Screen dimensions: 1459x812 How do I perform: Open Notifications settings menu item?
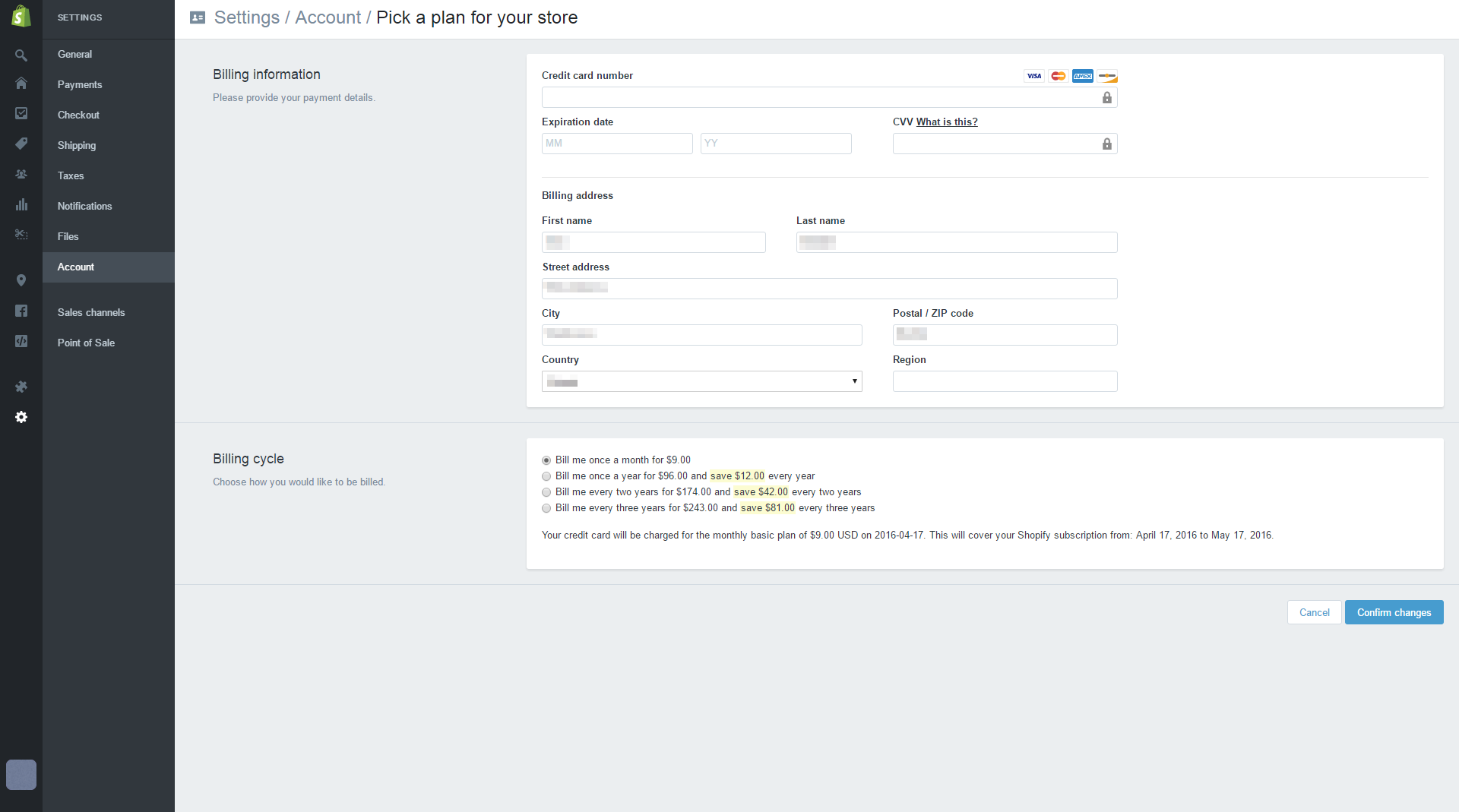tap(109, 207)
